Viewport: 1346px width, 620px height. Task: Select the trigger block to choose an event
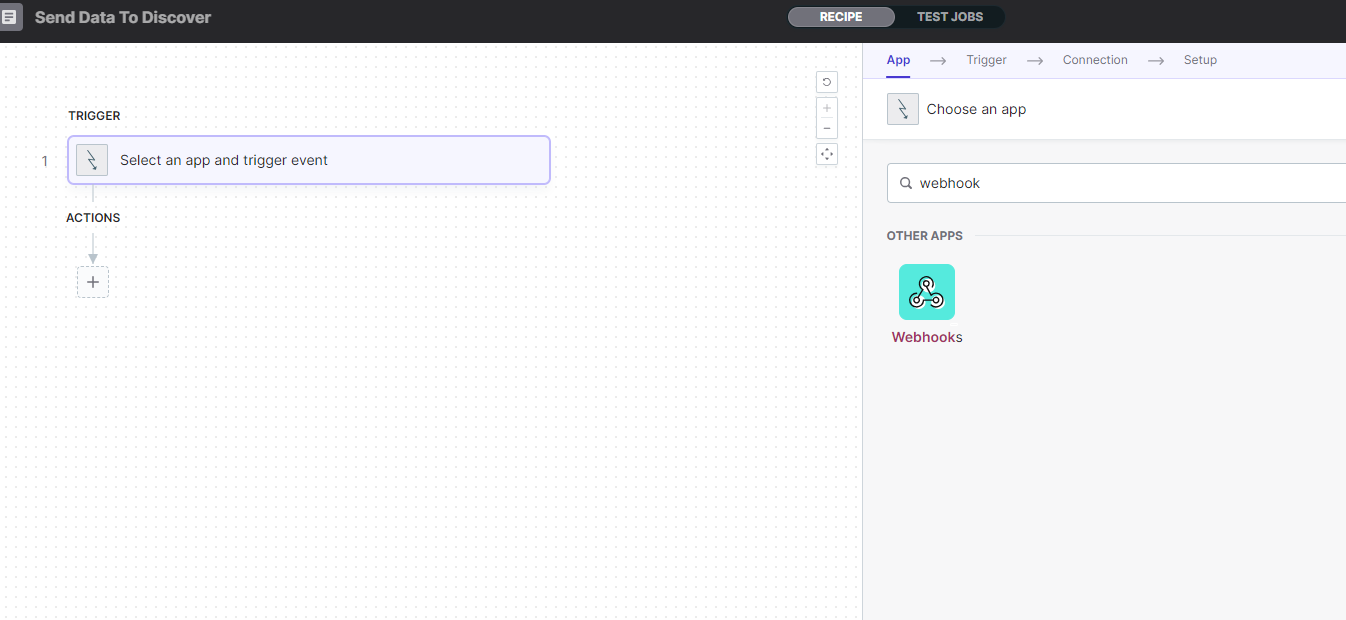tap(308, 160)
